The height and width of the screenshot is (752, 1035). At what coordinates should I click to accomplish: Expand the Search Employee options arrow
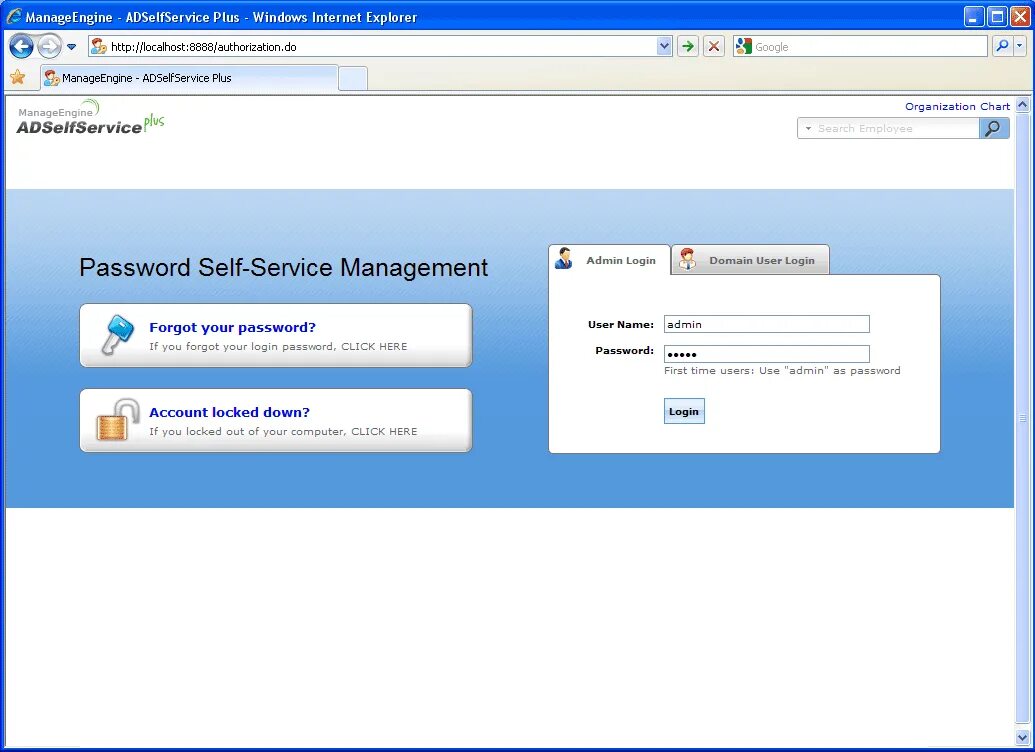[x=808, y=128]
